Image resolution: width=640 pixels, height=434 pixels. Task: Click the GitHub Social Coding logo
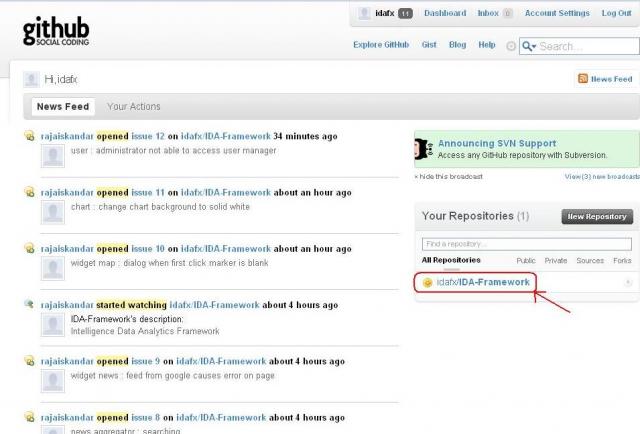point(56,31)
